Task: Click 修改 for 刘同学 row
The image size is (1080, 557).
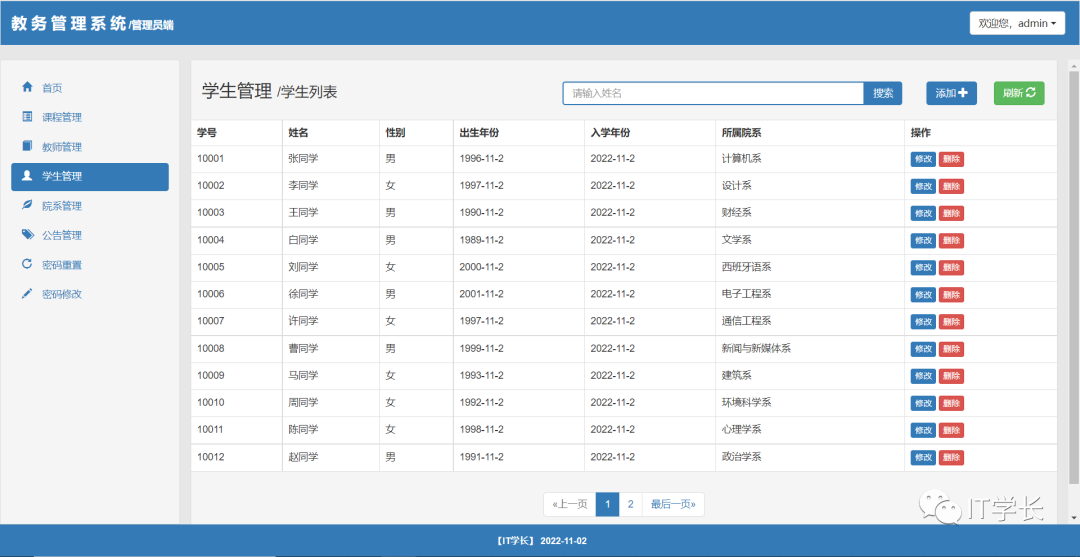Action: click(x=923, y=267)
